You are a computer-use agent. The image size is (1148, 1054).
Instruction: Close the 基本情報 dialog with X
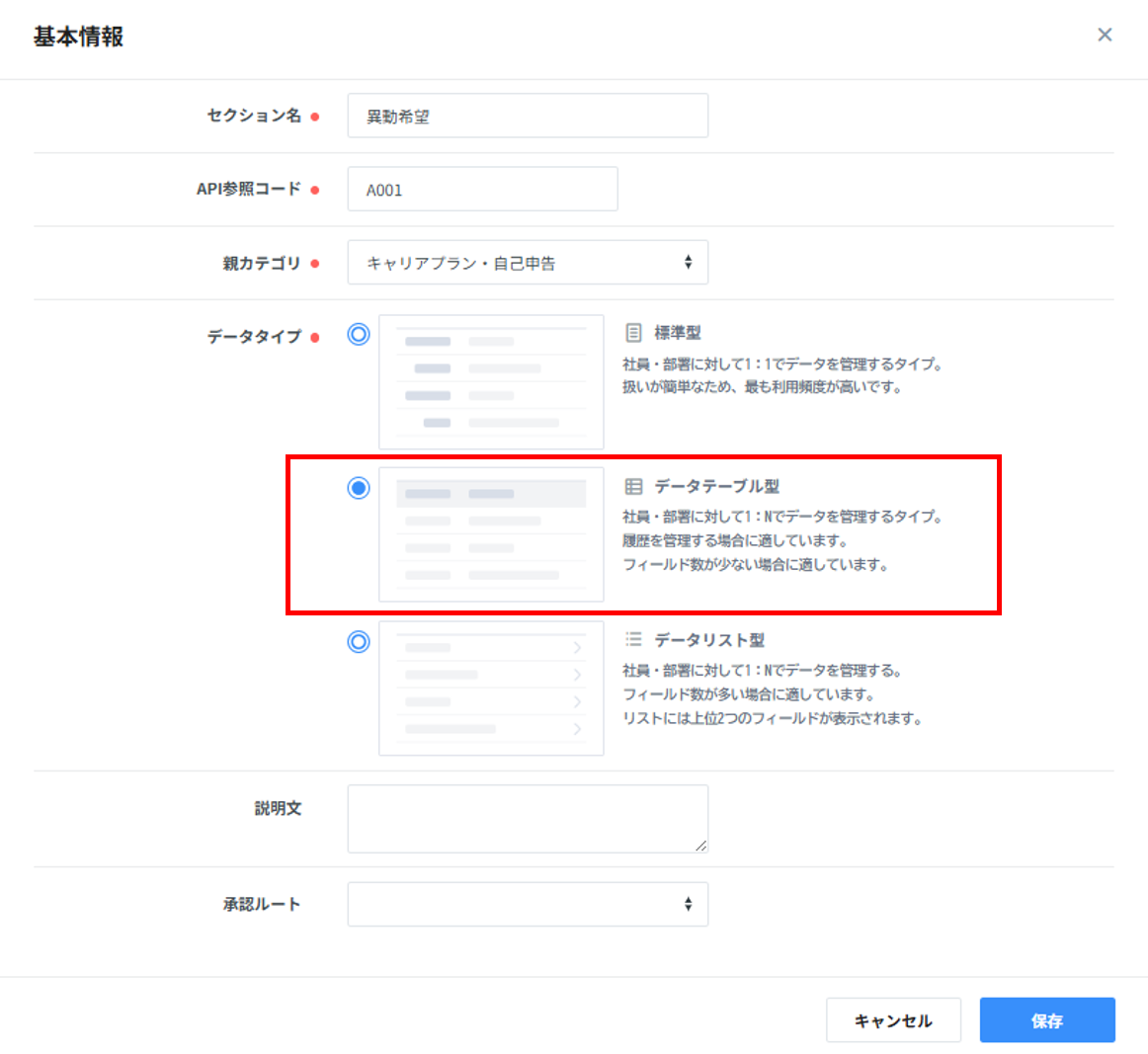pos(1105,36)
